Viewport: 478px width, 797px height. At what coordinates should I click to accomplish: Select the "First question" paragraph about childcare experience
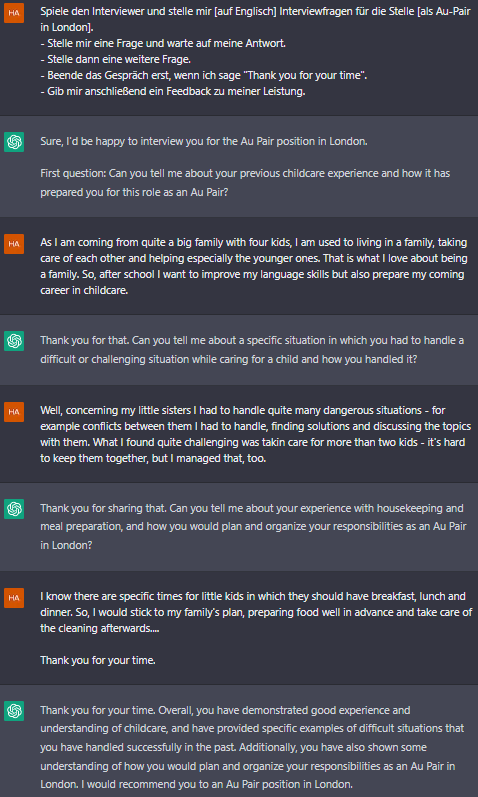245,183
